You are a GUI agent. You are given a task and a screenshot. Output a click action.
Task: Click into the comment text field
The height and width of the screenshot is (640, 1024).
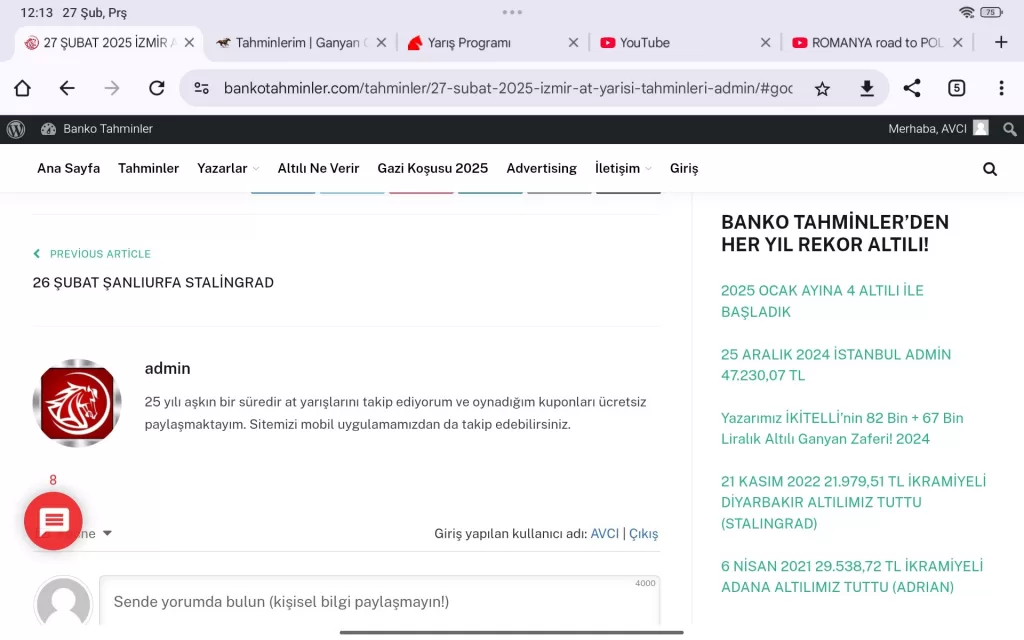(x=379, y=602)
